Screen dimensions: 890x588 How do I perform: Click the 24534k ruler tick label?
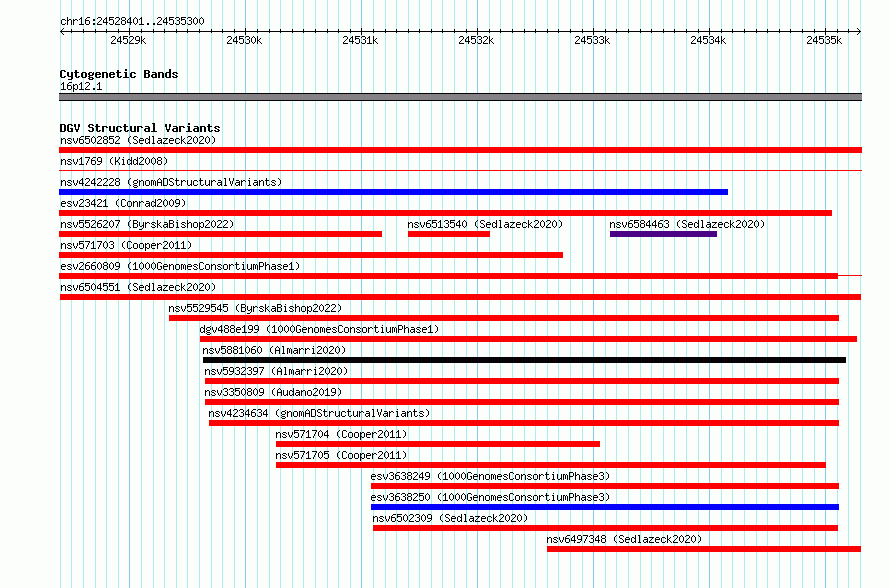[x=708, y=40]
